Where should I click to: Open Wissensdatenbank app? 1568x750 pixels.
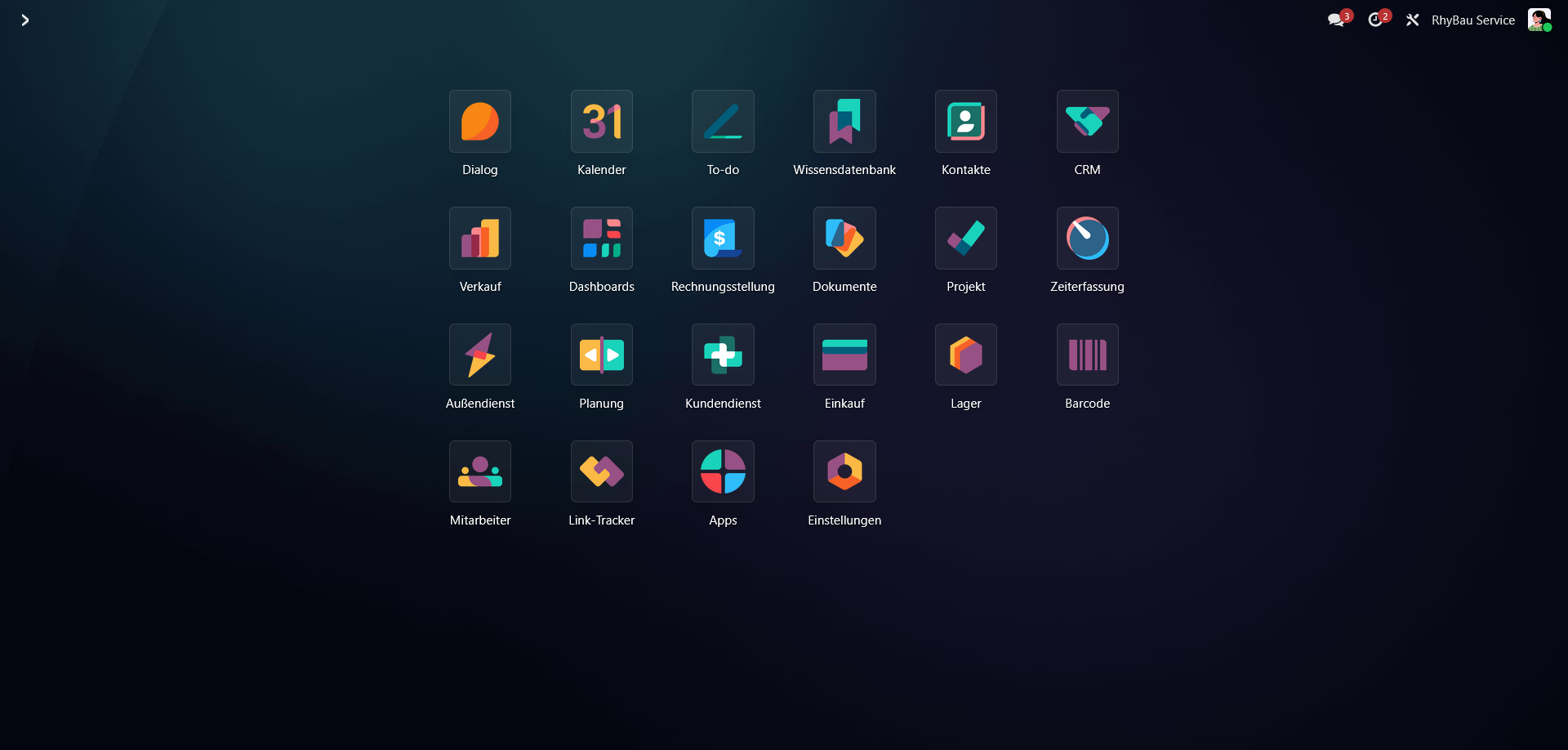[x=844, y=122]
